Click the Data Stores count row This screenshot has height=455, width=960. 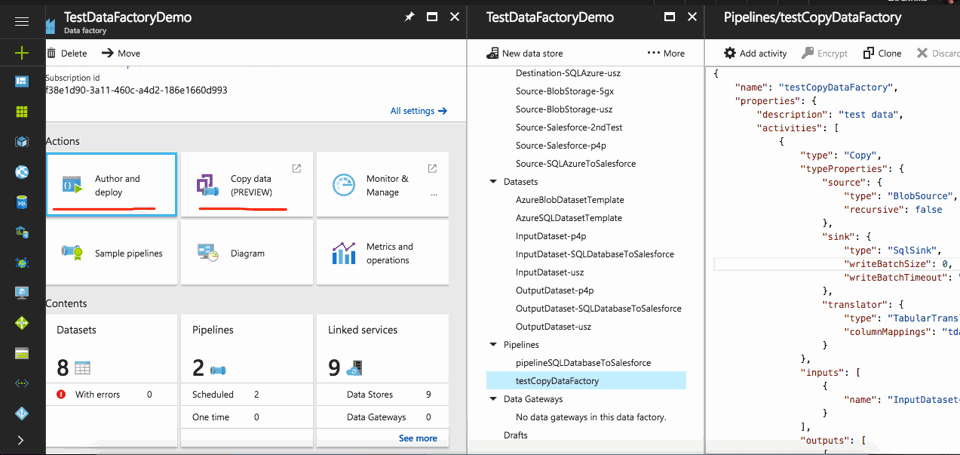[x=383, y=395]
